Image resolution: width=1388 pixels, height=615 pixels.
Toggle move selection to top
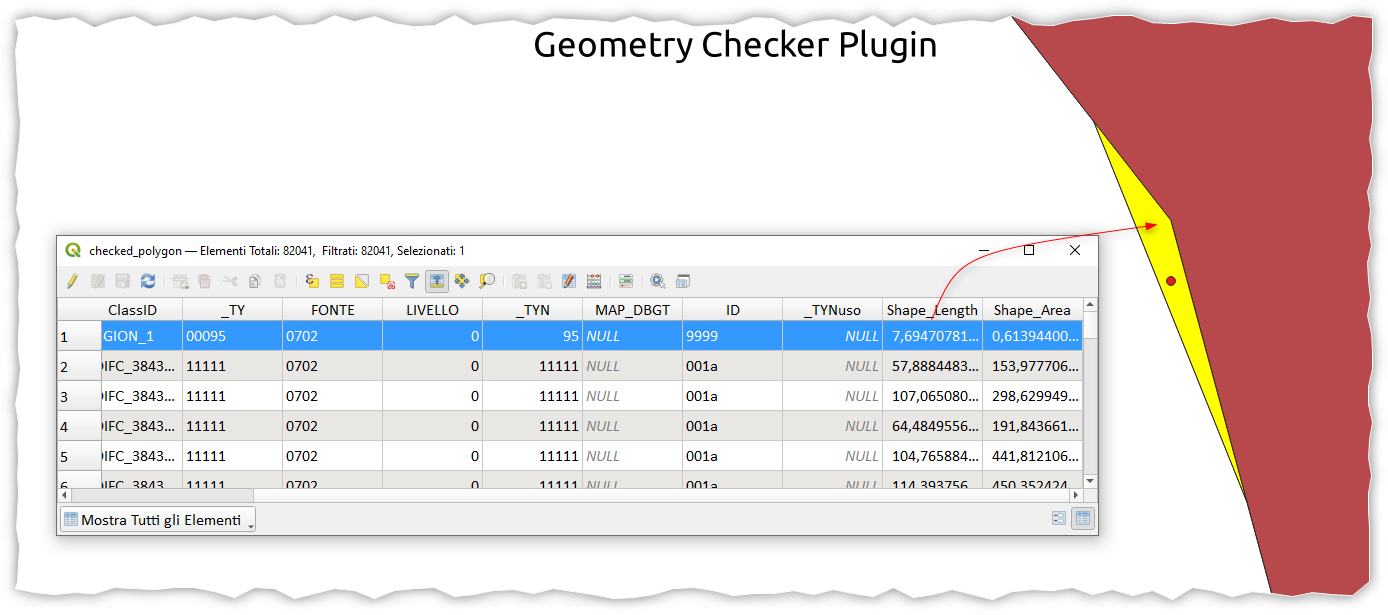pyautogui.click(x=437, y=282)
